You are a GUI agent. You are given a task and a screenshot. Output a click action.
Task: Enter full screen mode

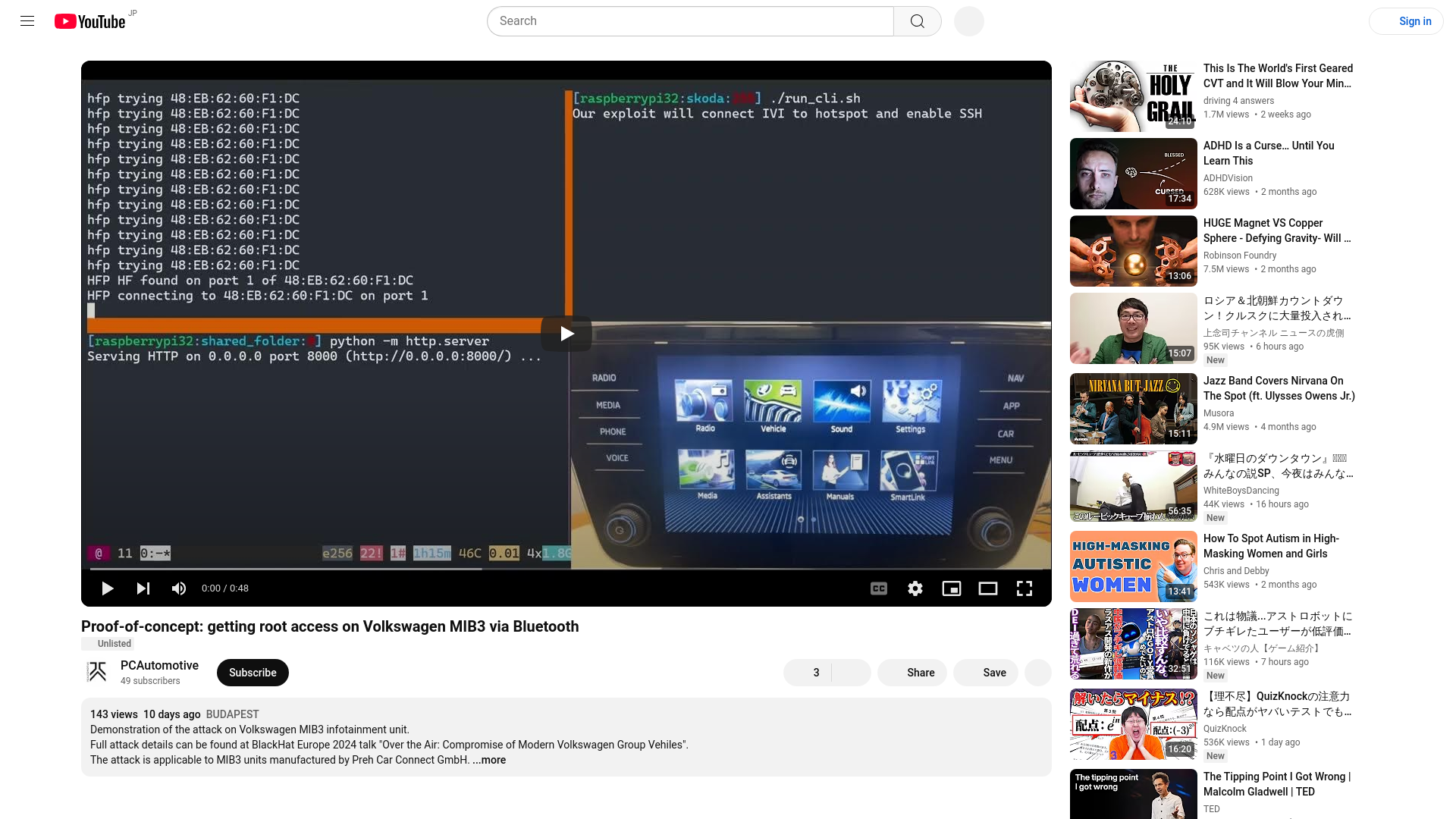point(1025,588)
